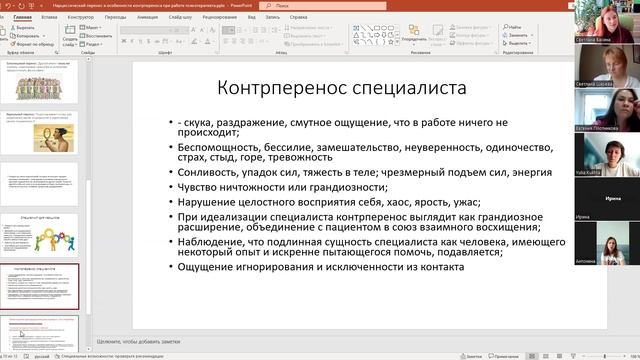Click the slide title Контрперенос специалиста

pos(342,87)
